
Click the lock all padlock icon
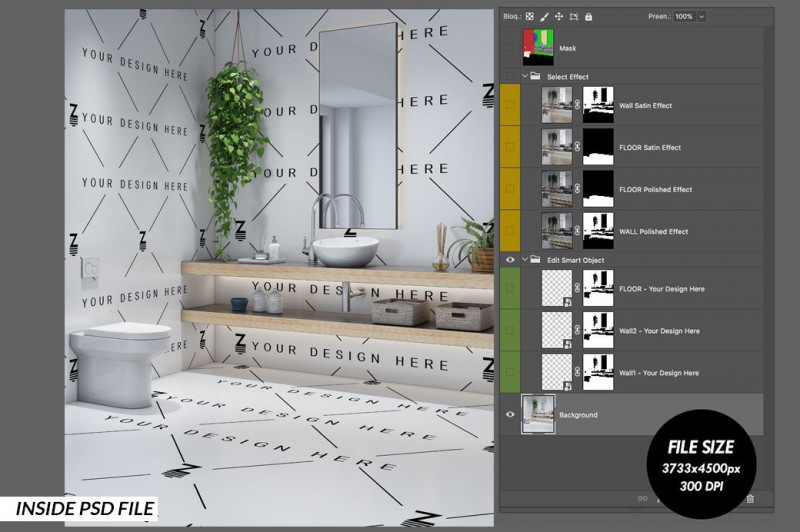coord(588,16)
